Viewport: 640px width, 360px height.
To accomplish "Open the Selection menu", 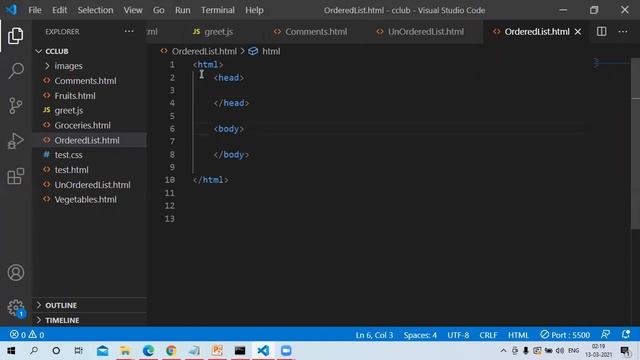I will click(x=95, y=10).
